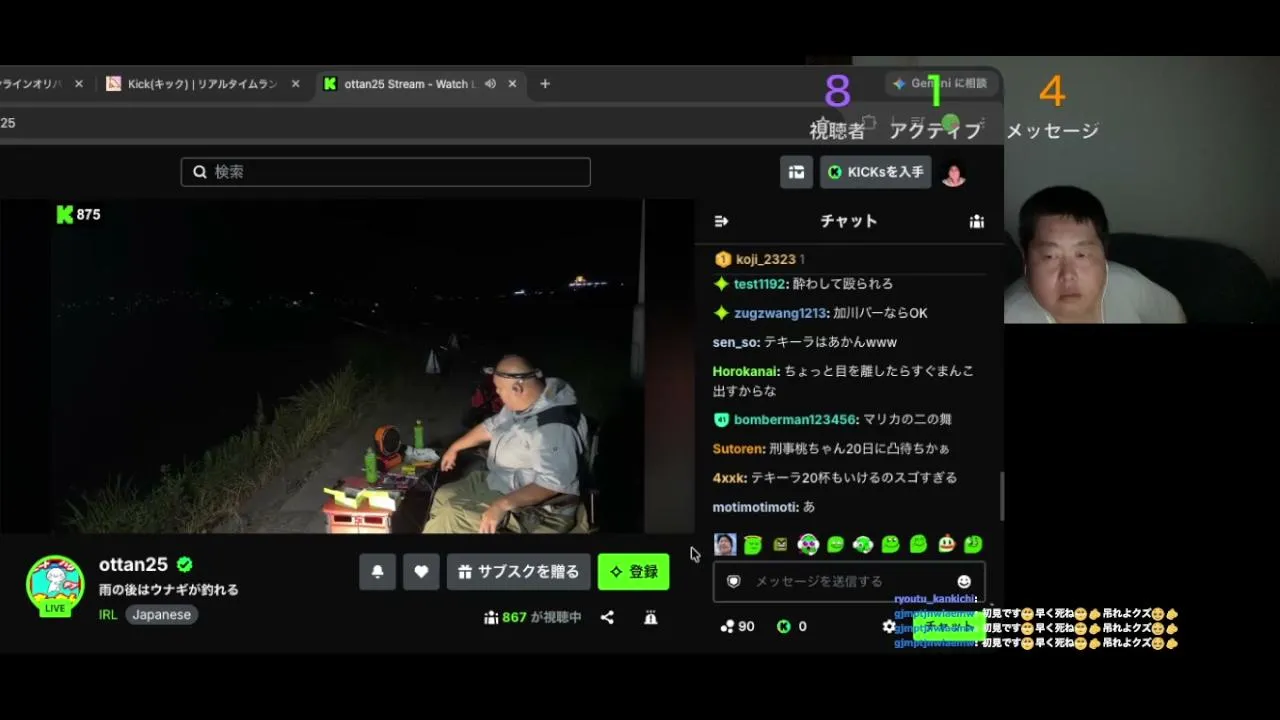
Task: Click username Horokanai in chat
Action: point(745,371)
